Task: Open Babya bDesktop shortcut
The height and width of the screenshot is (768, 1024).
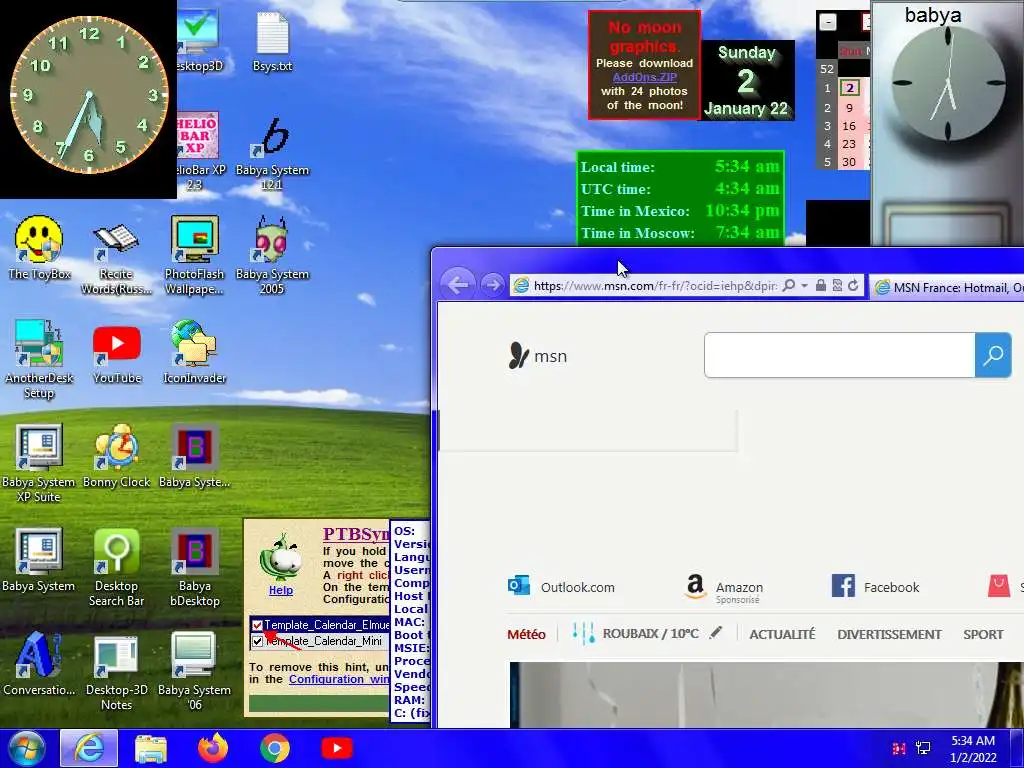Action: click(x=194, y=567)
